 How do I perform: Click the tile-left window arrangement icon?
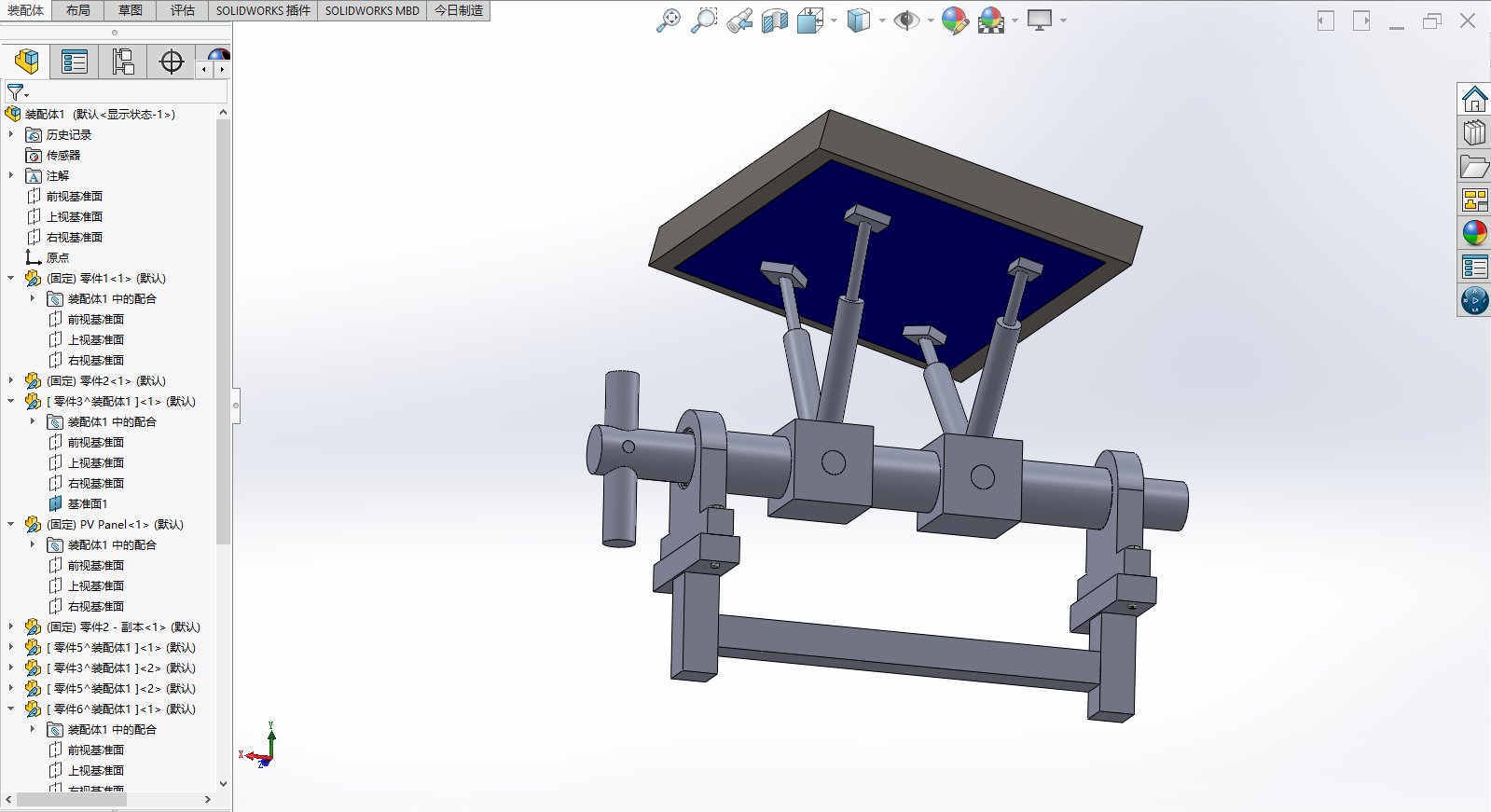1326,21
